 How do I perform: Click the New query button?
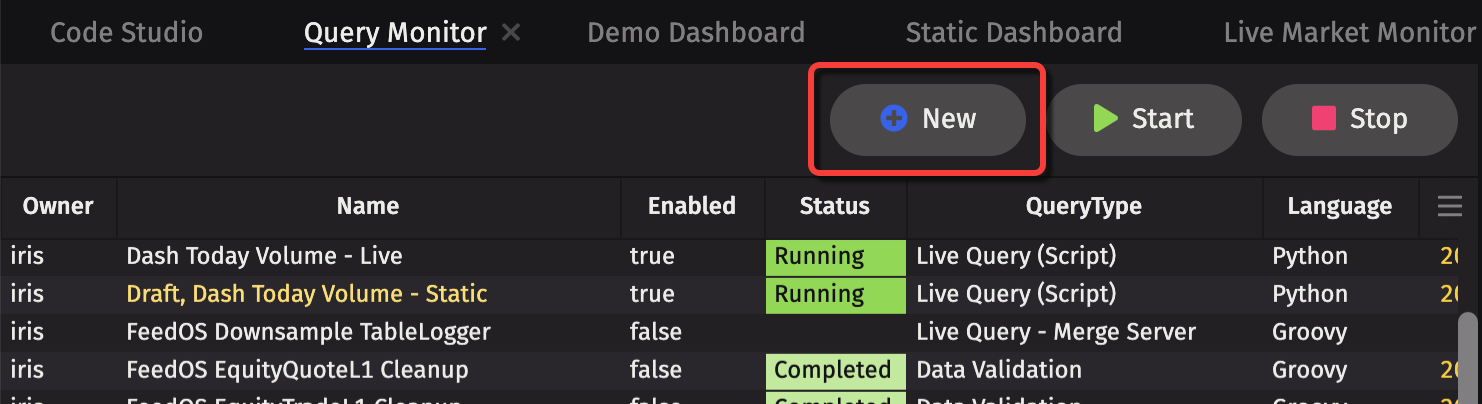tap(927, 119)
